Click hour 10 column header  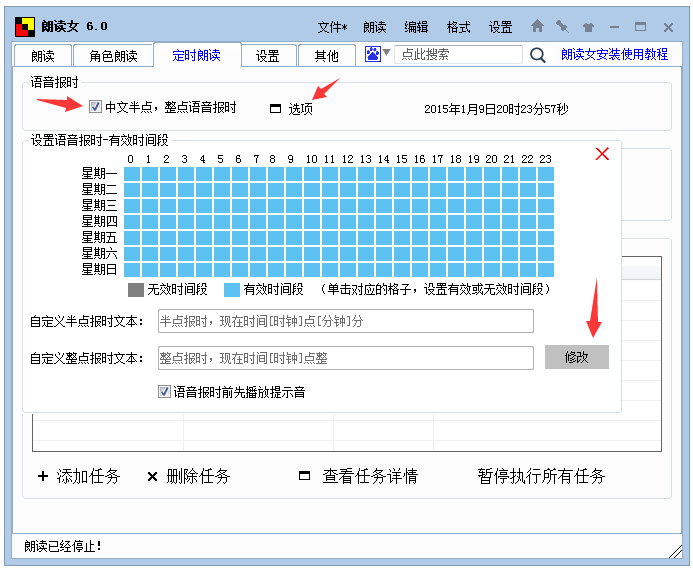coord(312,159)
